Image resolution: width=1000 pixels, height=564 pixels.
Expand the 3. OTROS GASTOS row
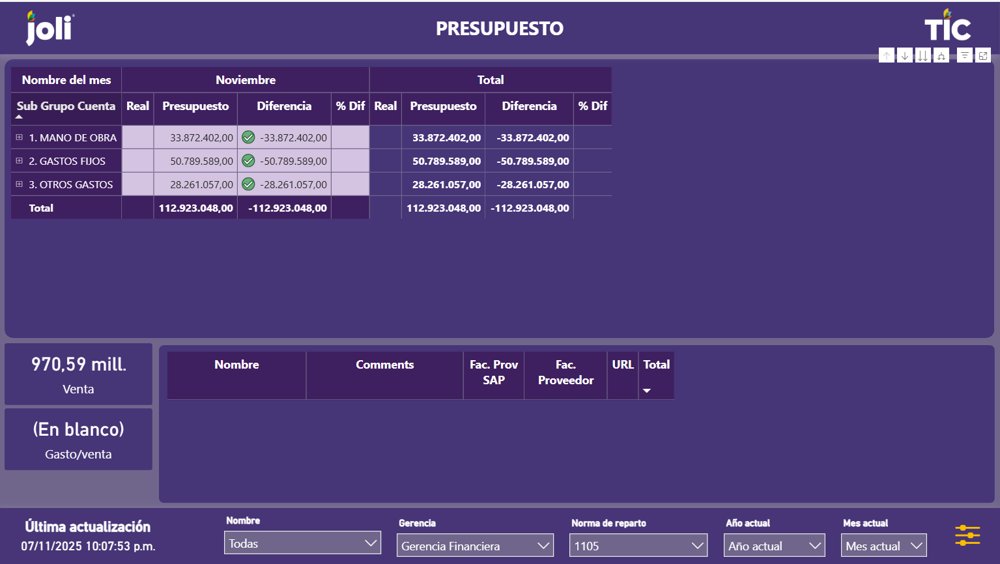point(19,184)
